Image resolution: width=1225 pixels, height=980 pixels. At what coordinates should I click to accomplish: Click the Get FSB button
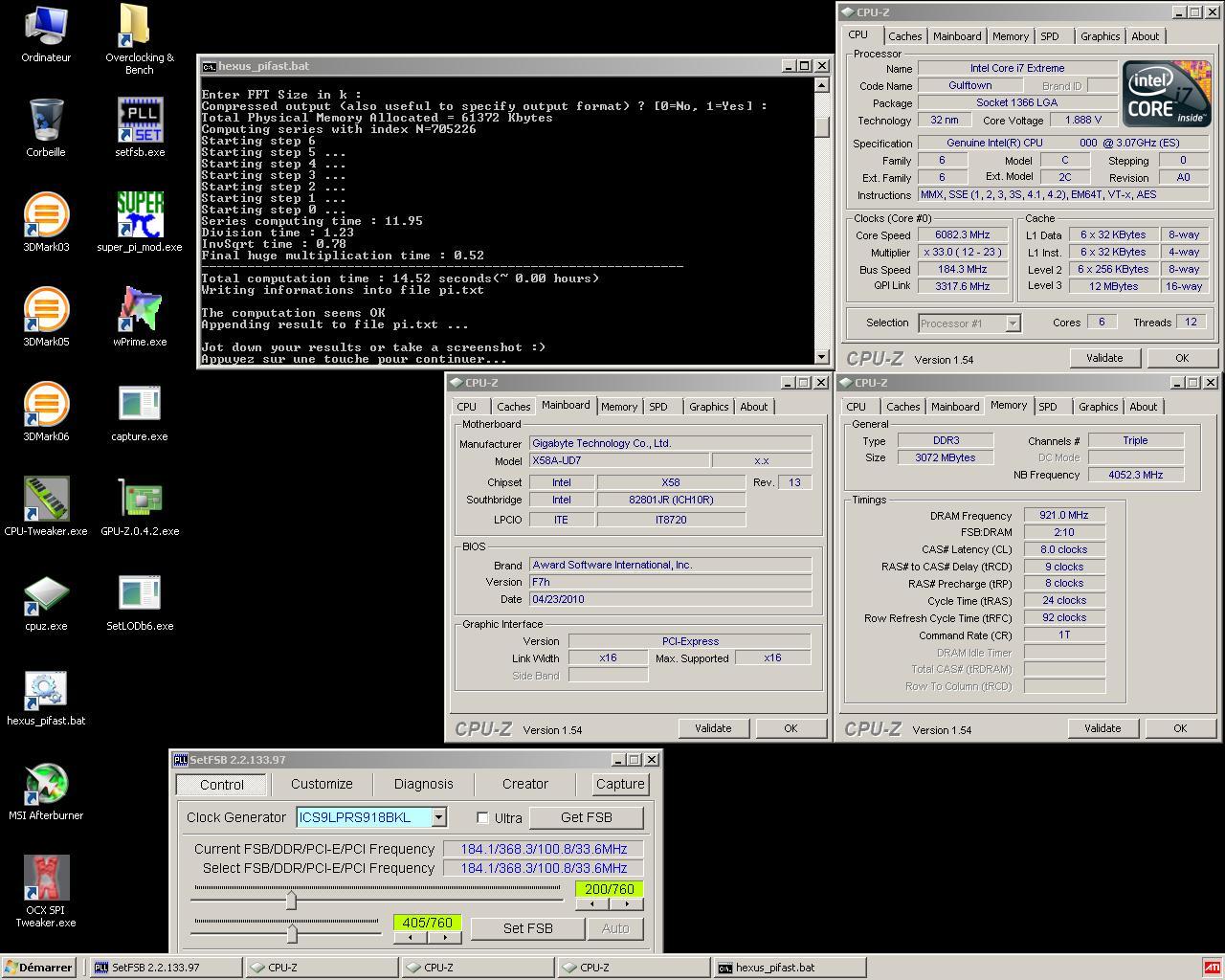tap(587, 817)
